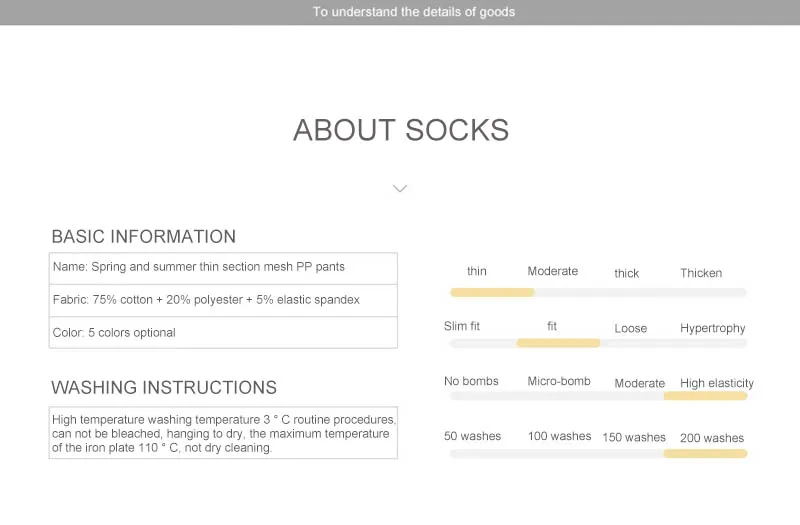Click the washing instructions text box
Screen dimensions: 800x525
pyautogui.click(x=223, y=433)
